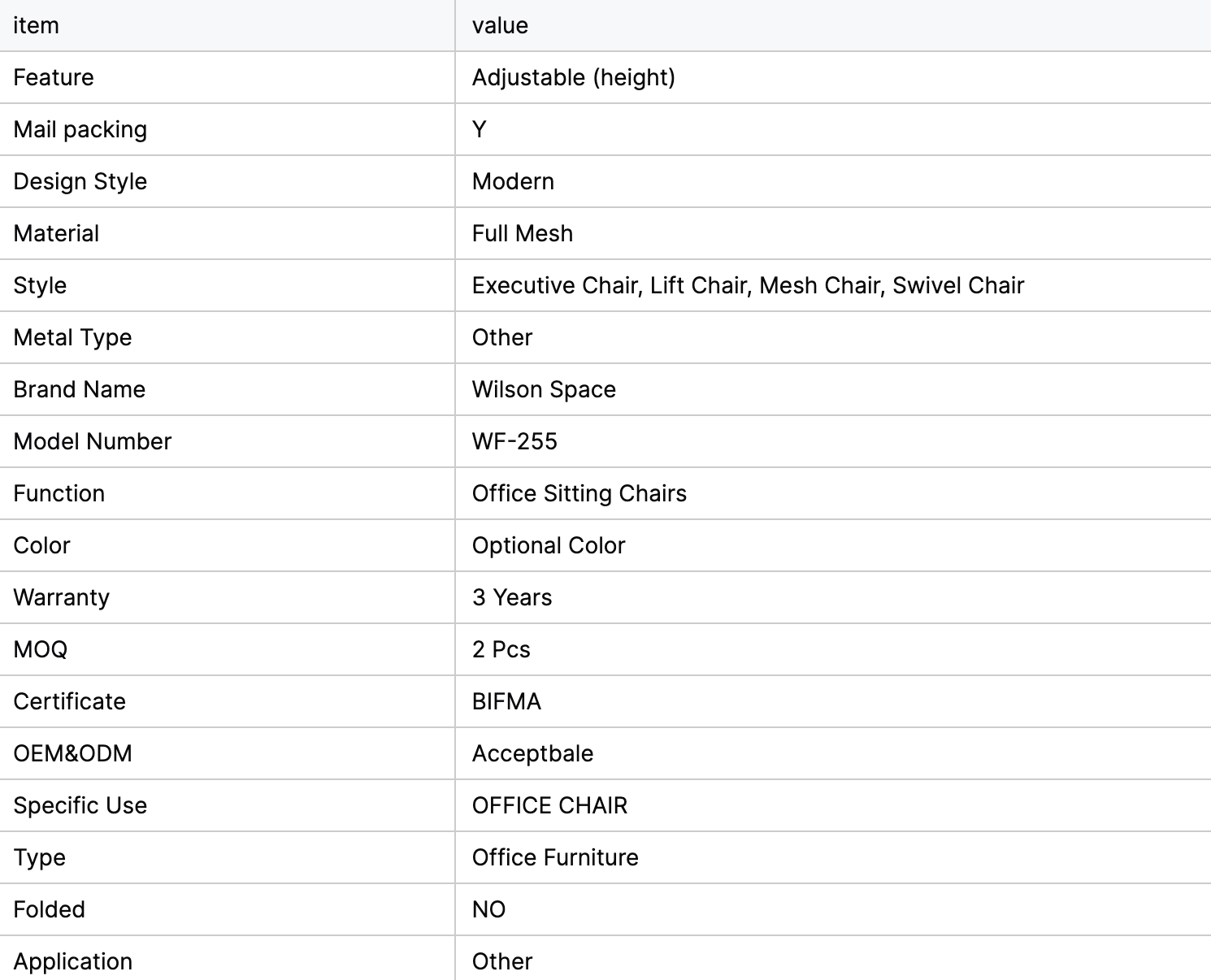Click the 'Executive Chair, Lift Chair' style value
Viewport: 1211px width, 980px height.
point(747,285)
